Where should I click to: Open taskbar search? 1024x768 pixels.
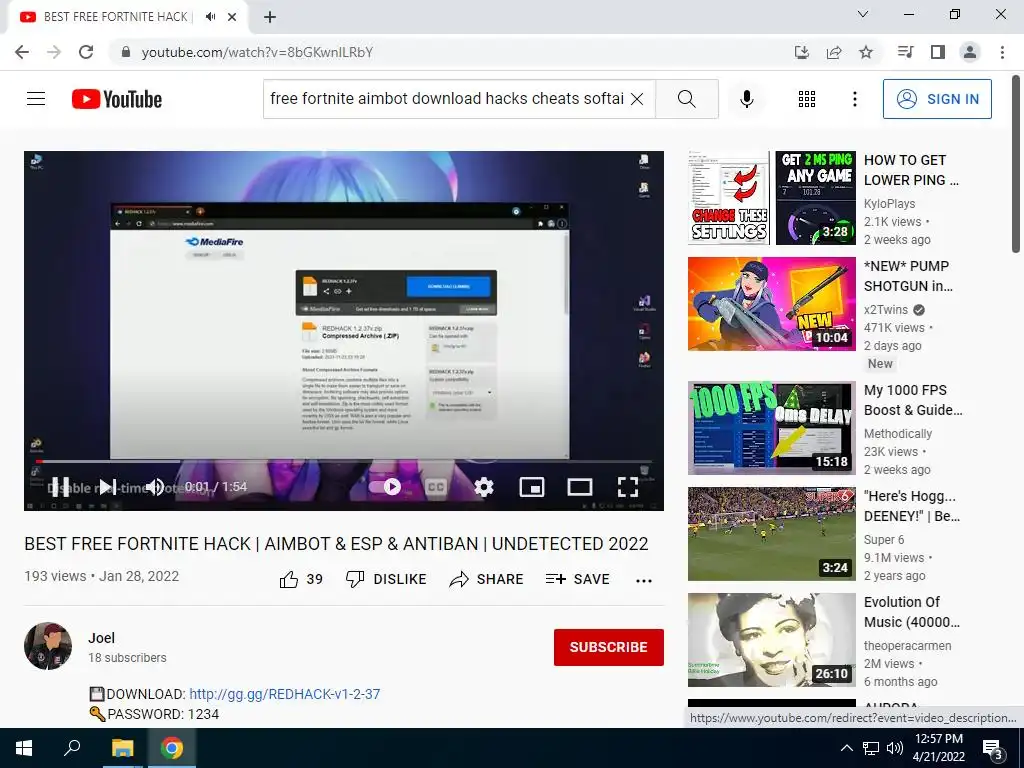point(72,748)
